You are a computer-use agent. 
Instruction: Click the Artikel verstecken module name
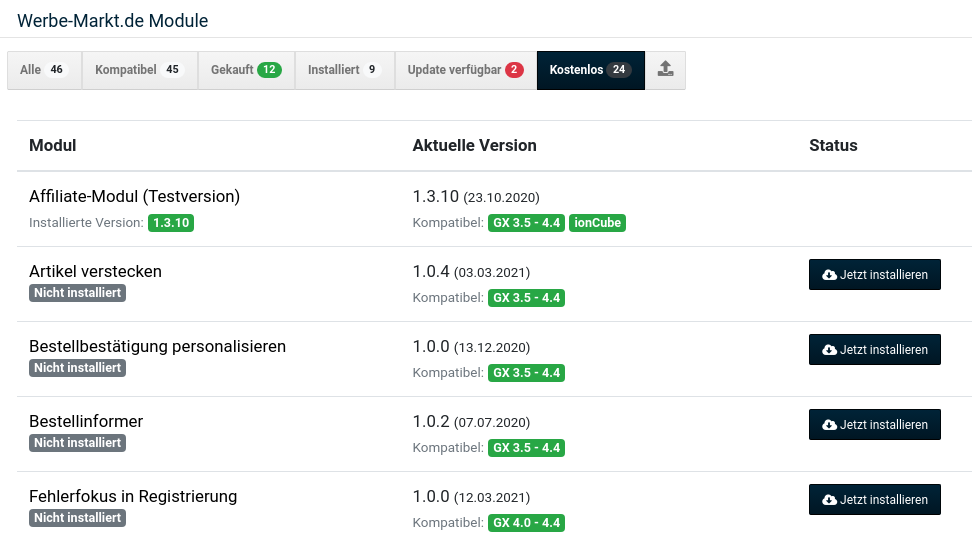(x=95, y=272)
